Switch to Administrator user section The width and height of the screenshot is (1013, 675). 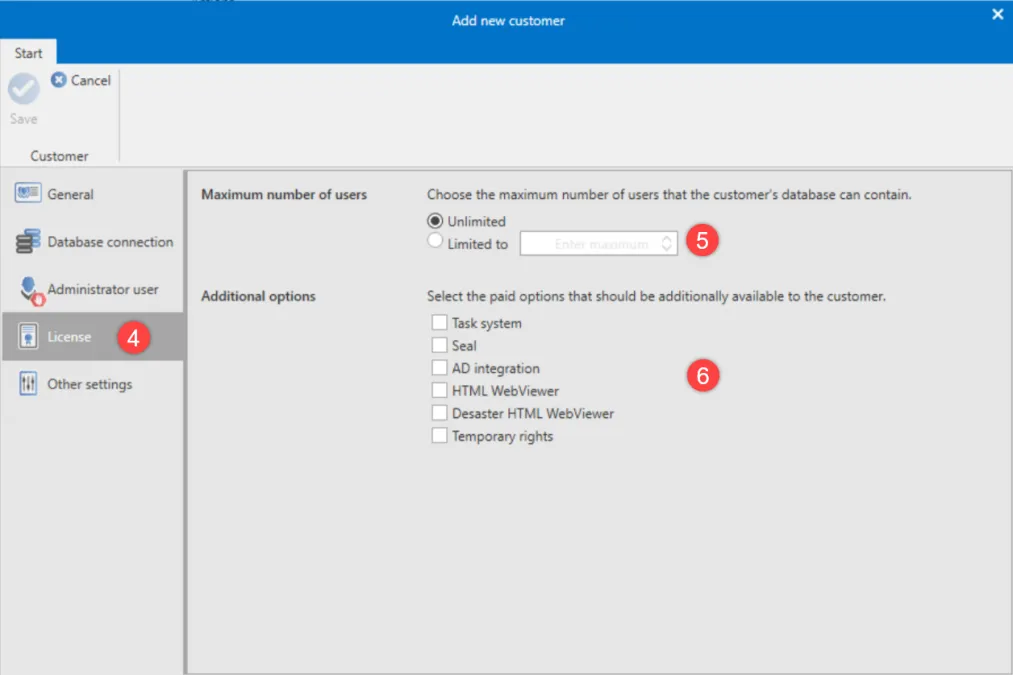click(93, 289)
